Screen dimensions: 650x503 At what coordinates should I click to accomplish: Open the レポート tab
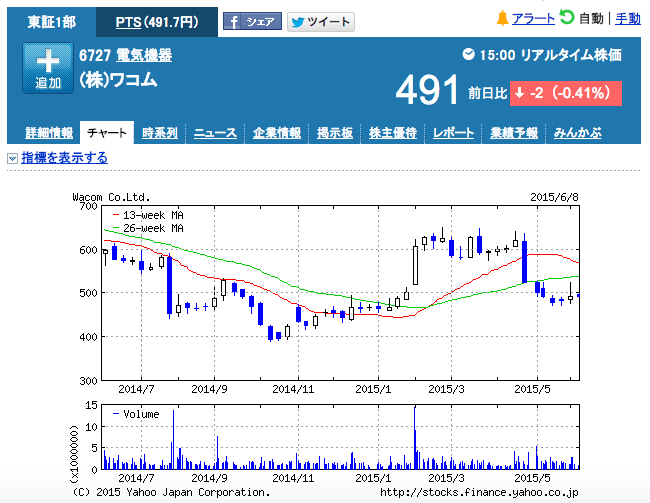pos(453,133)
